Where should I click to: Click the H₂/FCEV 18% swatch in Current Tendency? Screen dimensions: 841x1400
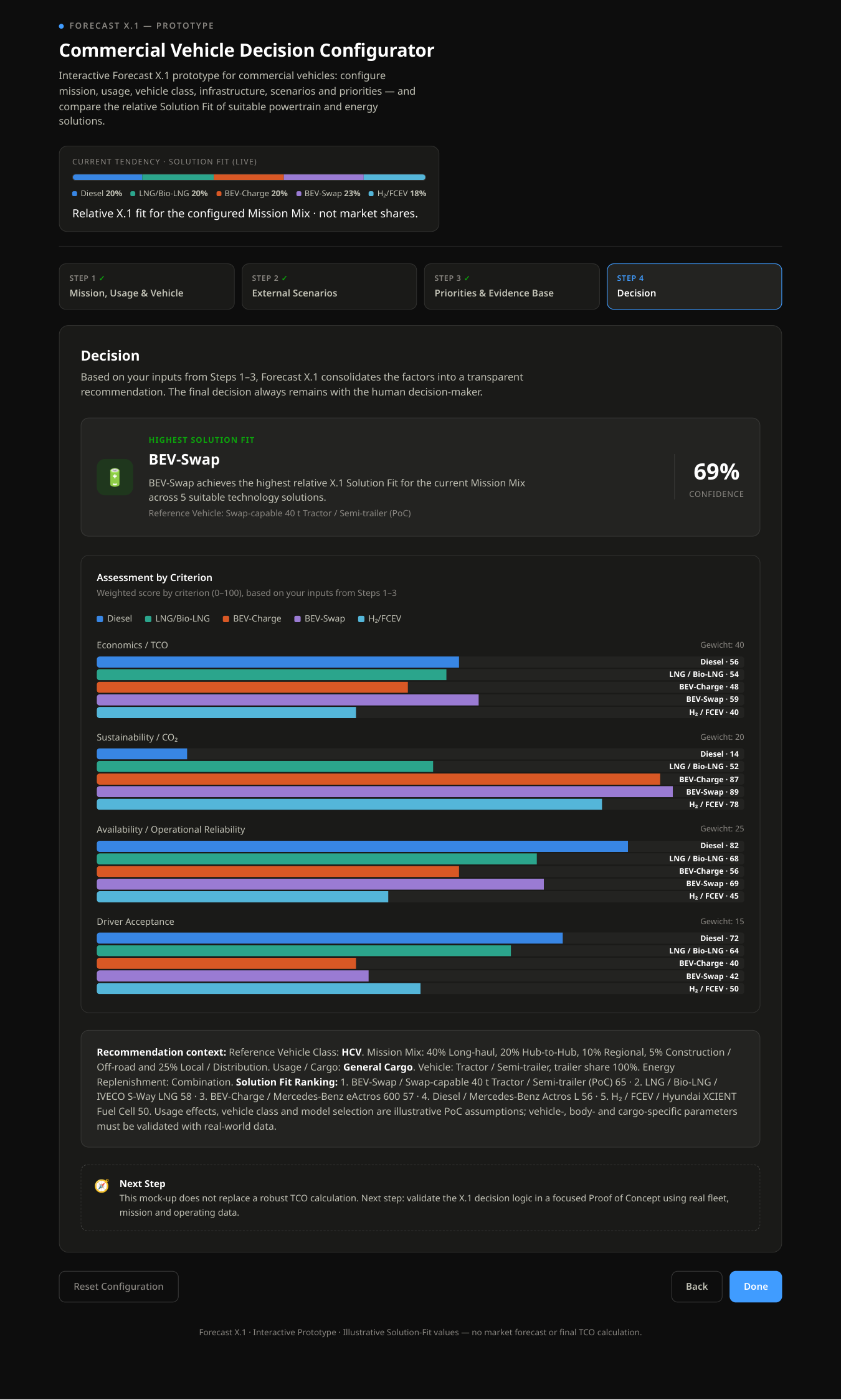pos(371,194)
